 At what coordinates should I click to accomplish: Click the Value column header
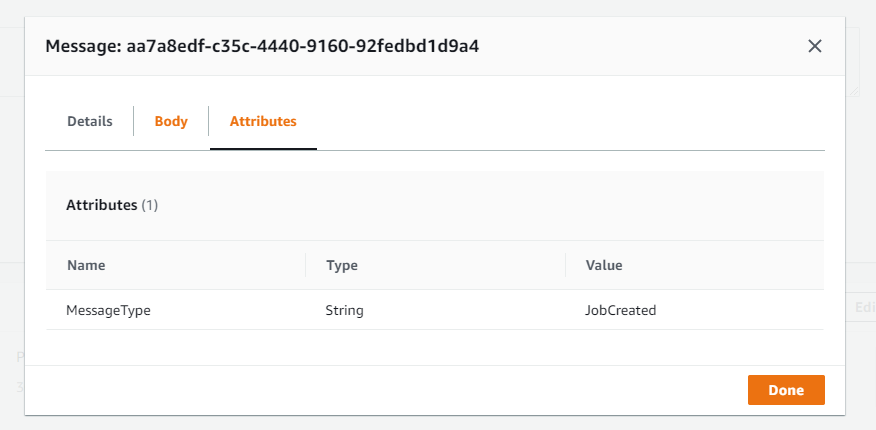[604, 266]
